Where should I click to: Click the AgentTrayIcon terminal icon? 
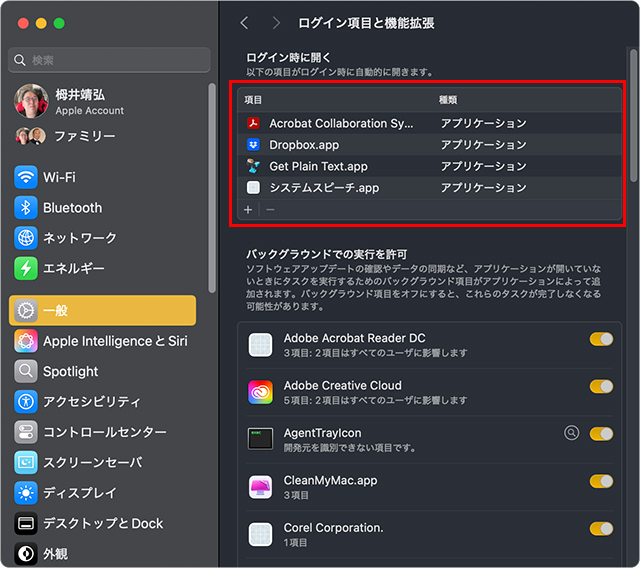(x=260, y=439)
